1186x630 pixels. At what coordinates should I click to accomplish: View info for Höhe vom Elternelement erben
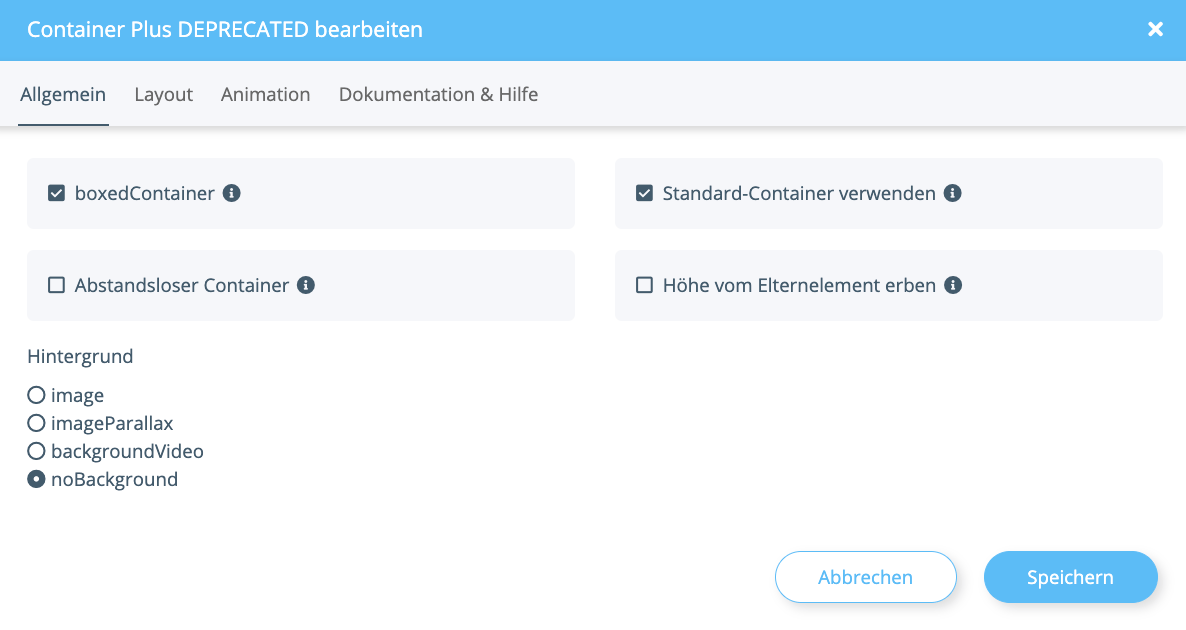tap(953, 285)
